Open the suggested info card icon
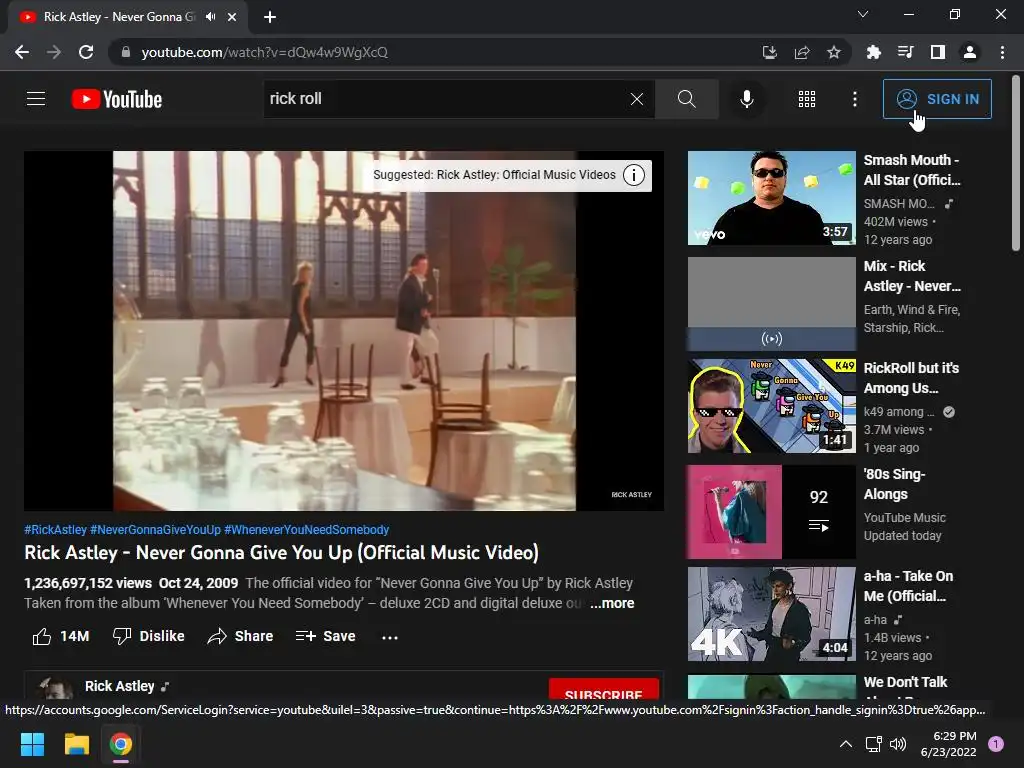Screen dimensions: 1024x768 (x=633, y=175)
